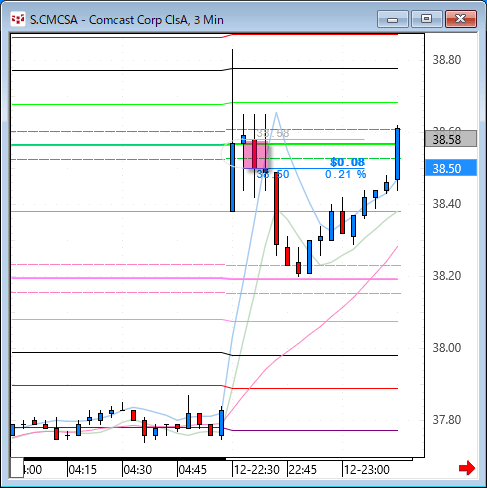This screenshot has width=487, height=488.
Task: Click the 0.21 % measurement annotation
Action: [346, 174]
